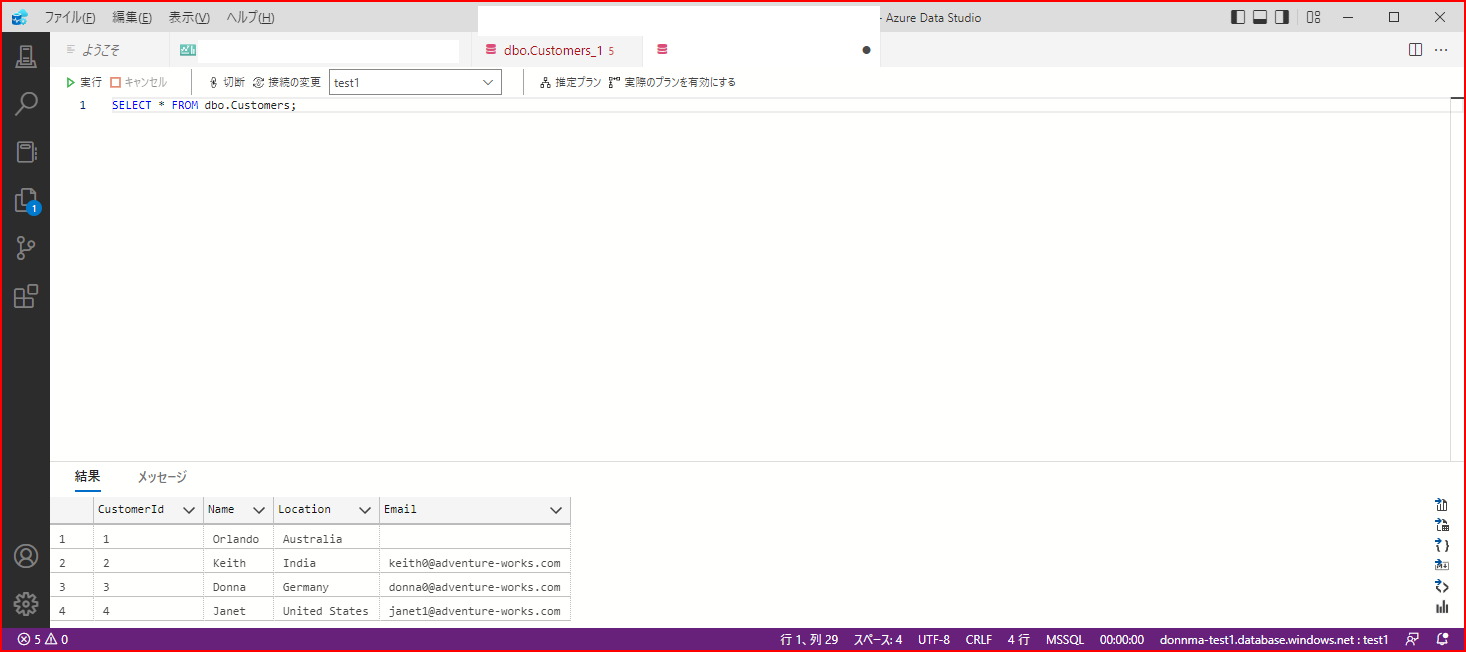The height and width of the screenshot is (652, 1466).
Task: Open the Explorer view with badge 1
Action: tap(26, 200)
